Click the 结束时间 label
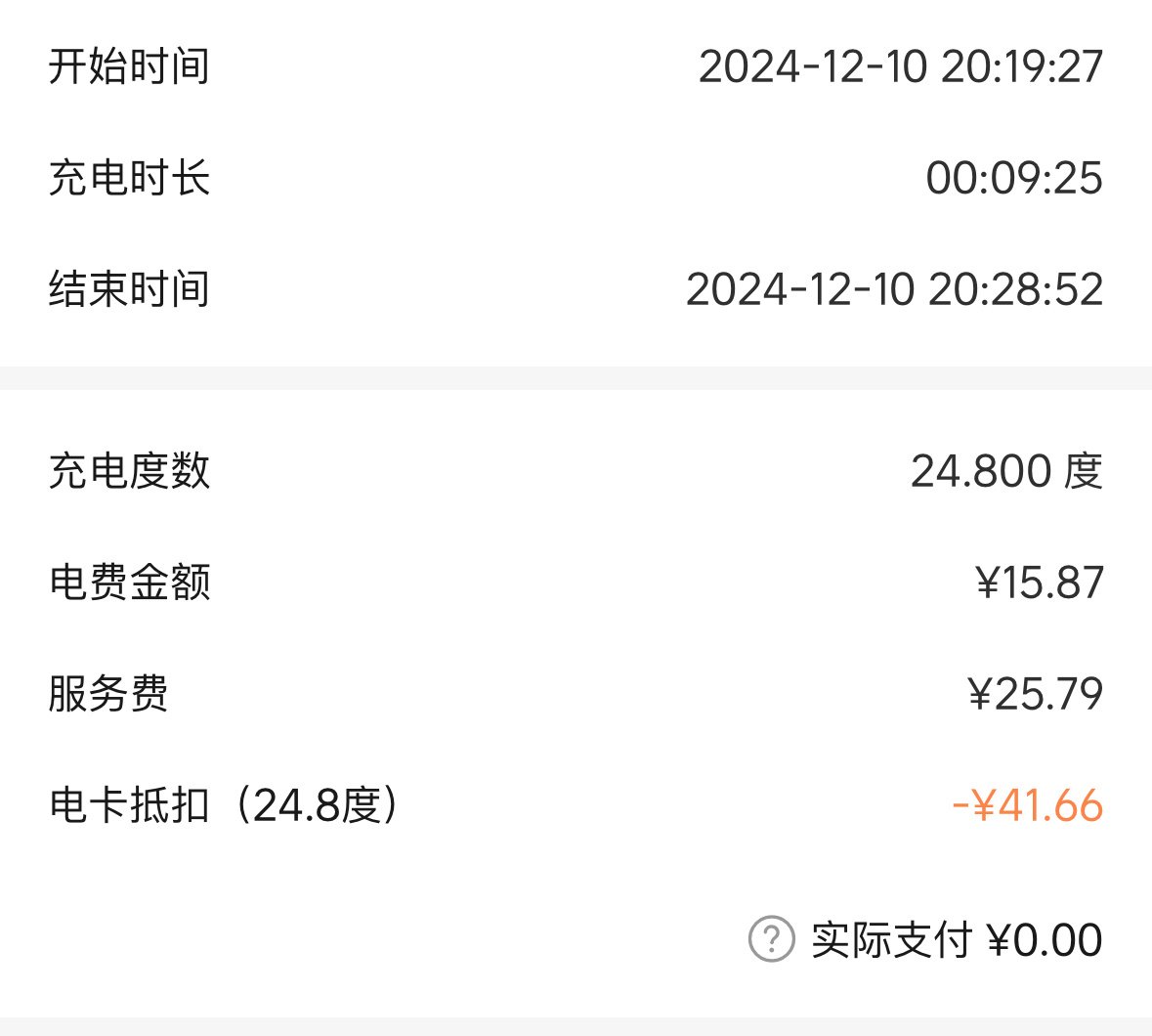The image size is (1152, 1036). tap(129, 288)
